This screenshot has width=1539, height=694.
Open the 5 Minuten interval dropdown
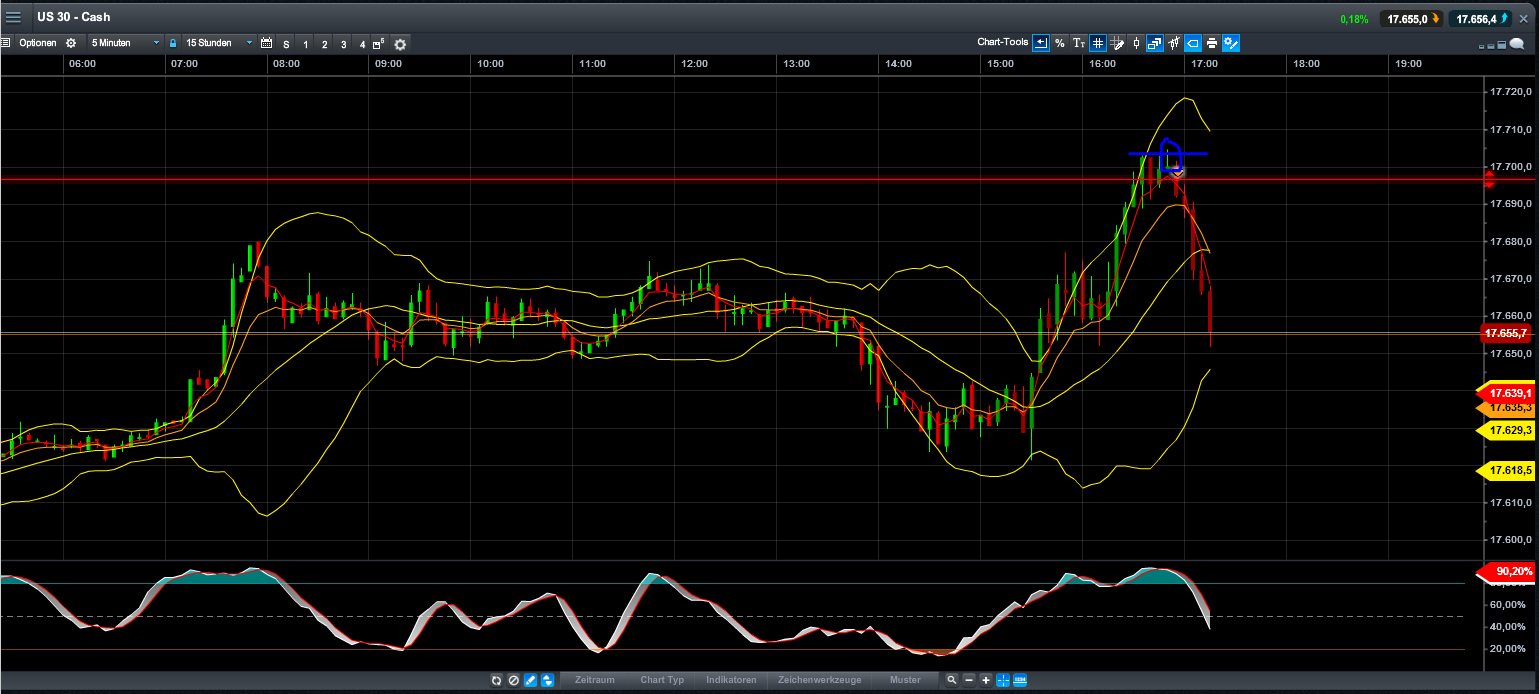pyautogui.click(x=125, y=43)
